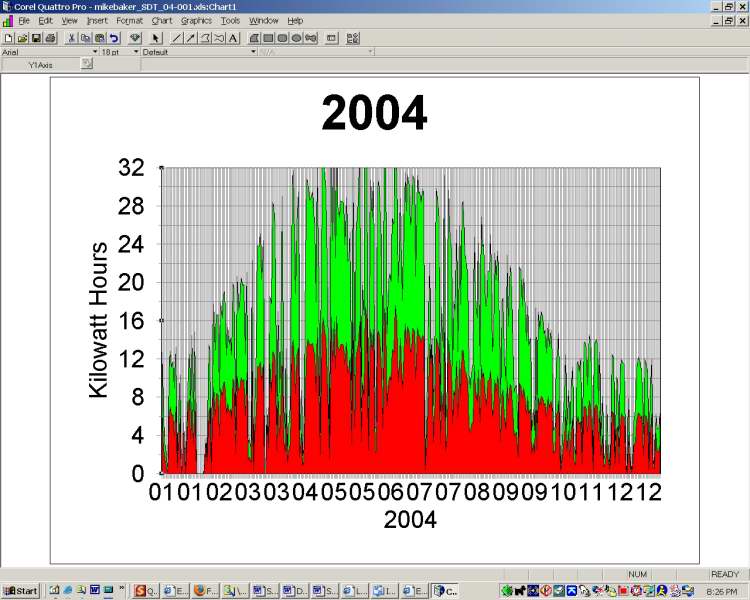Open the Graphics menu
Image resolution: width=750 pixels, height=600 pixels.
point(195,20)
